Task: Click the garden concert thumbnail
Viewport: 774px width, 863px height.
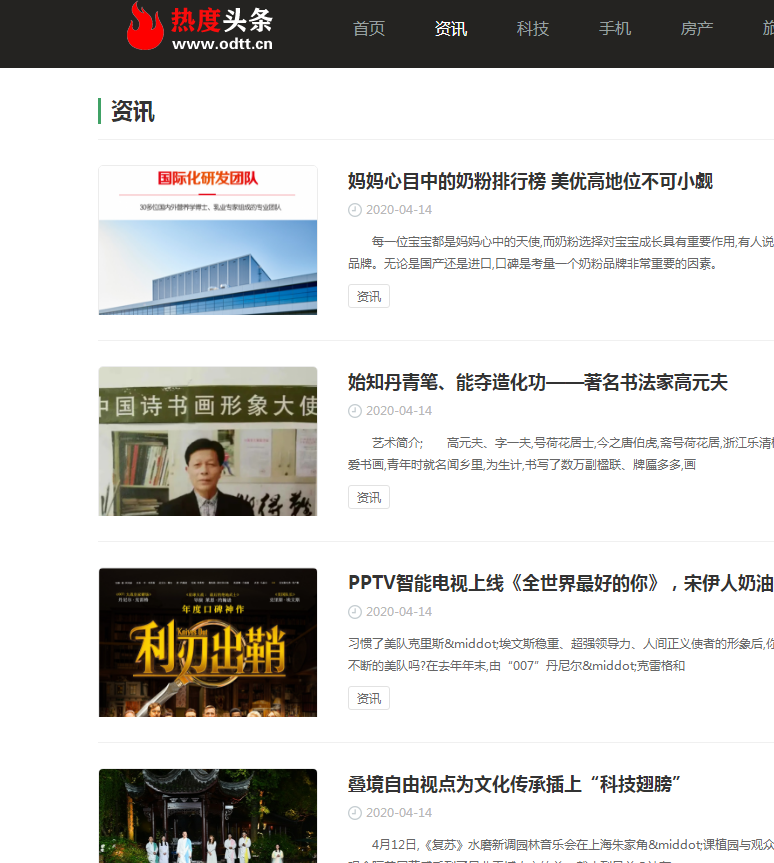Action: pyautogui.click(x=208, y=816)
